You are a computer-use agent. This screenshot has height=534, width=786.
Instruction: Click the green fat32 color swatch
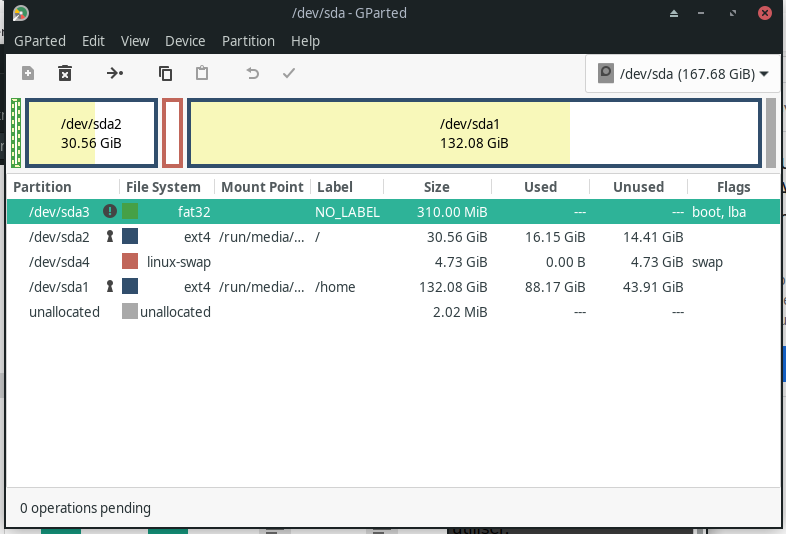pyautogui.click(x=130, y=211)
